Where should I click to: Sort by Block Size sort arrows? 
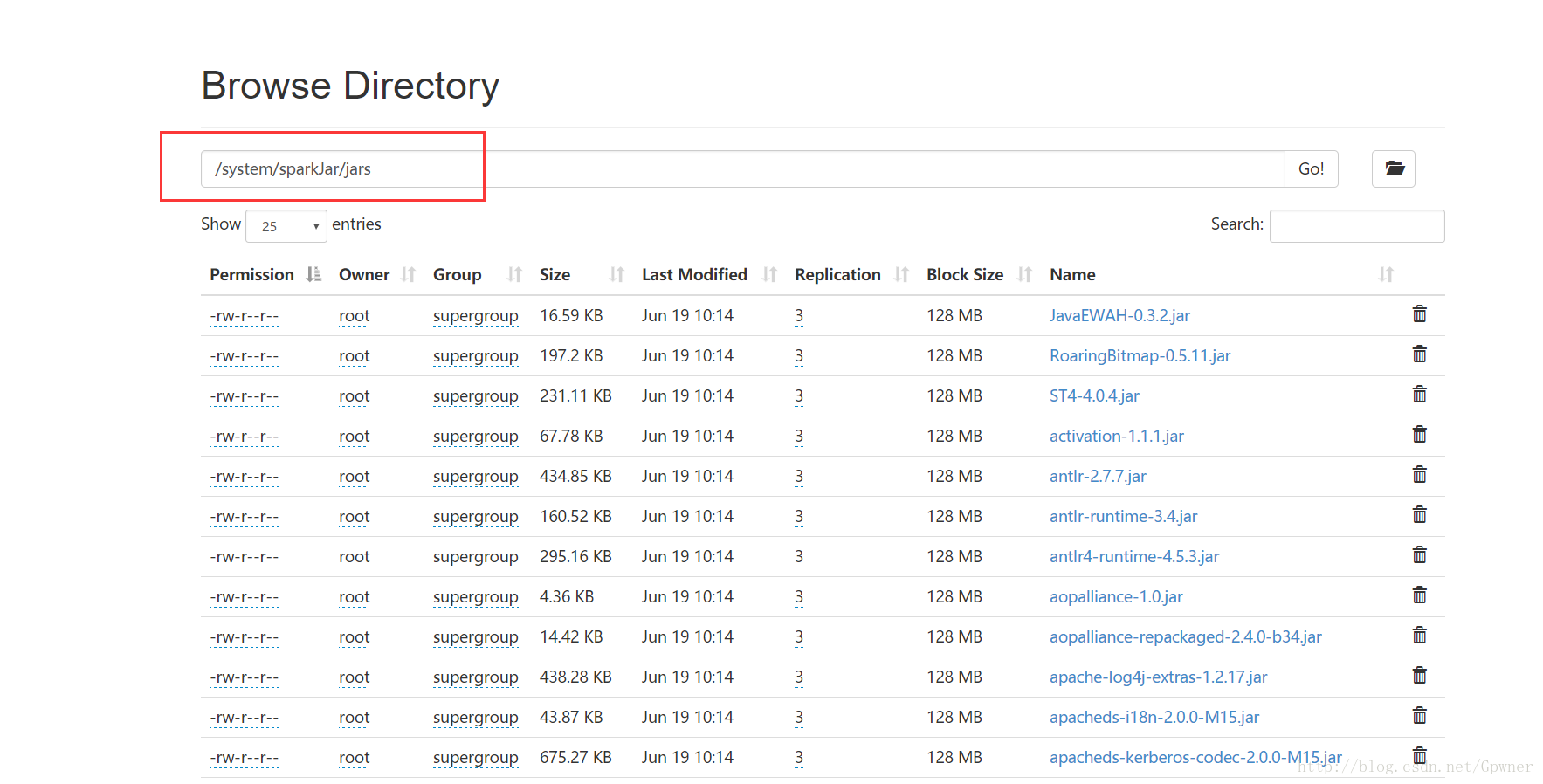tap(1024, 274)
